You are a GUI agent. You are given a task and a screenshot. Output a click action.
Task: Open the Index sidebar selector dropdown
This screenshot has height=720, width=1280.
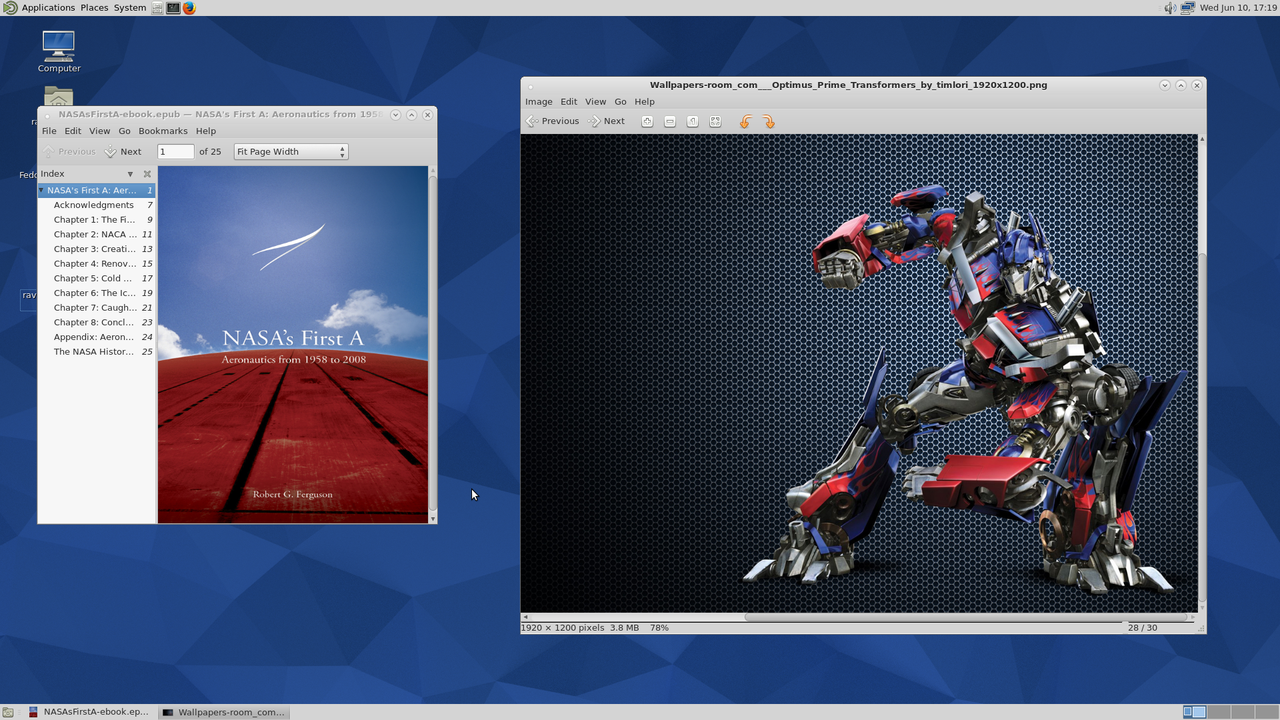(130, 174)
